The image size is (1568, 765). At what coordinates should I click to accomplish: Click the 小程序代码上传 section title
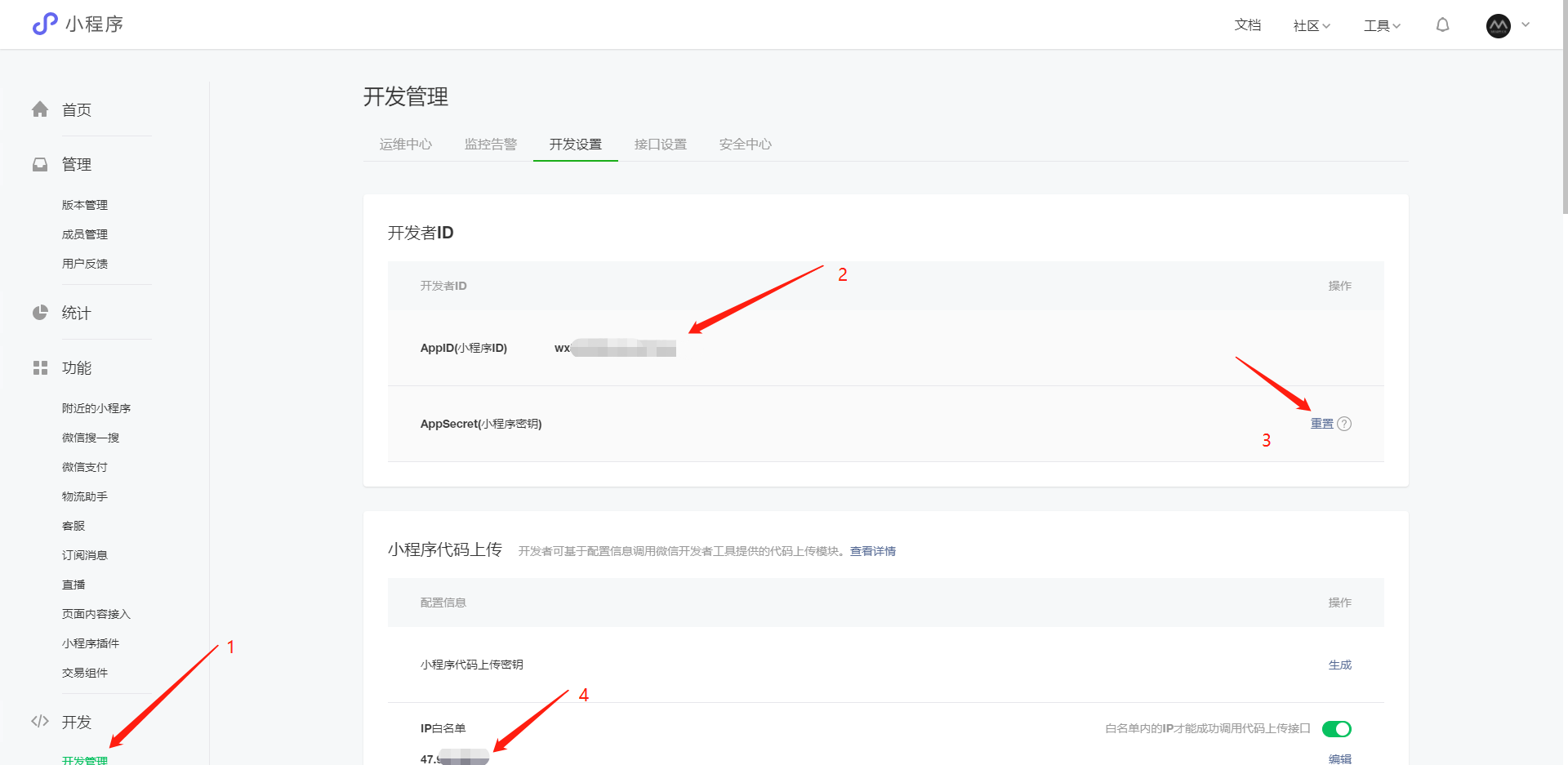coord(445,549)
